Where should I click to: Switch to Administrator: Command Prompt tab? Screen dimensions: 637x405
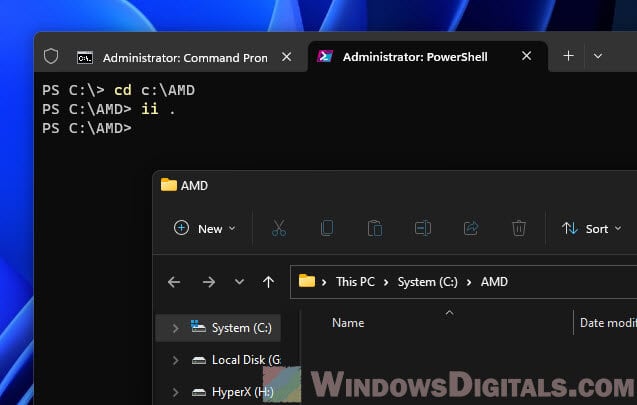pos(173,57)
